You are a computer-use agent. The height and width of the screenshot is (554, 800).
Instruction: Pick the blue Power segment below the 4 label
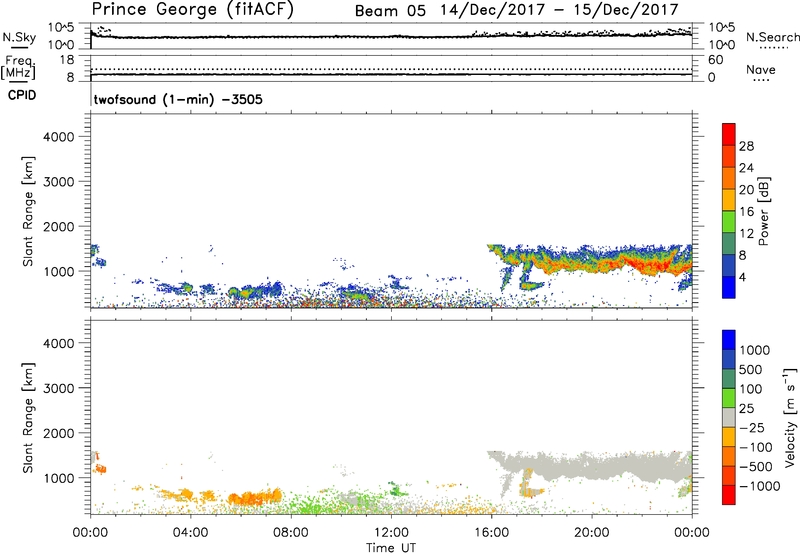point(729,288)
